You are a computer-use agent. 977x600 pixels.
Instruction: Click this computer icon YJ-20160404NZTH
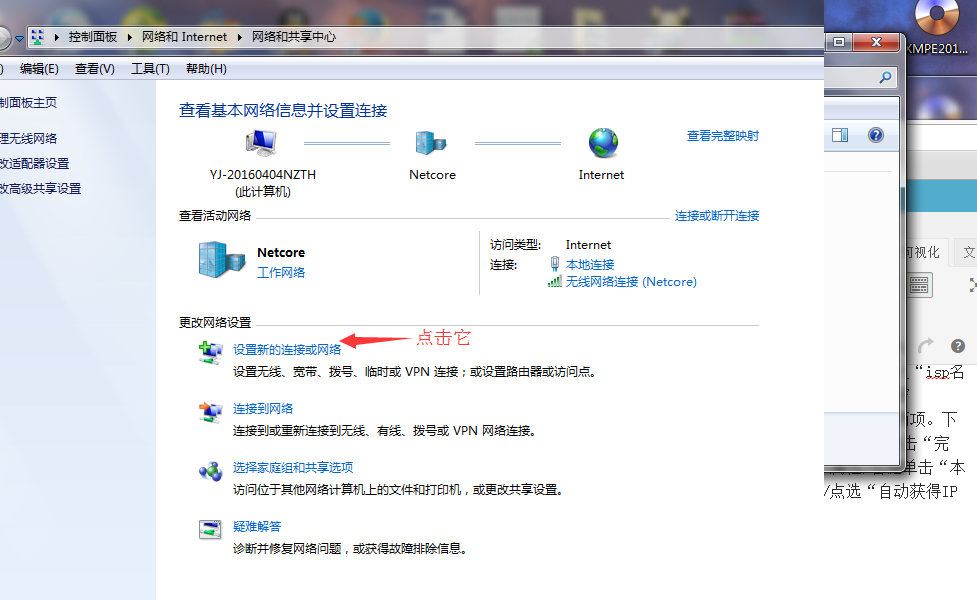coord(262,143)
